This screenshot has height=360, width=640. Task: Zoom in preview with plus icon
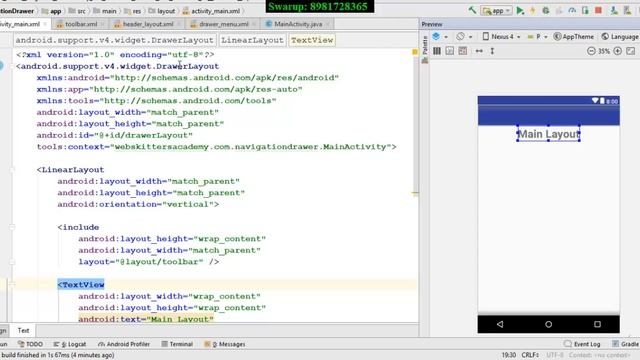point(618,51)
